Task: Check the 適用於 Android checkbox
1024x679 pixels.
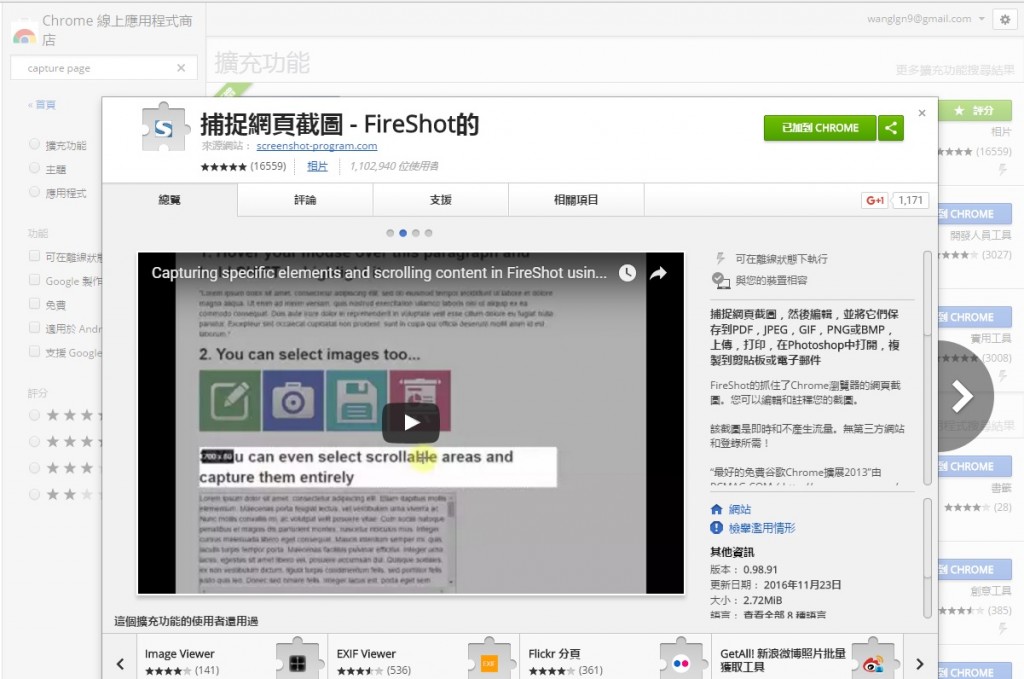Action: click(x=35, y=328)
